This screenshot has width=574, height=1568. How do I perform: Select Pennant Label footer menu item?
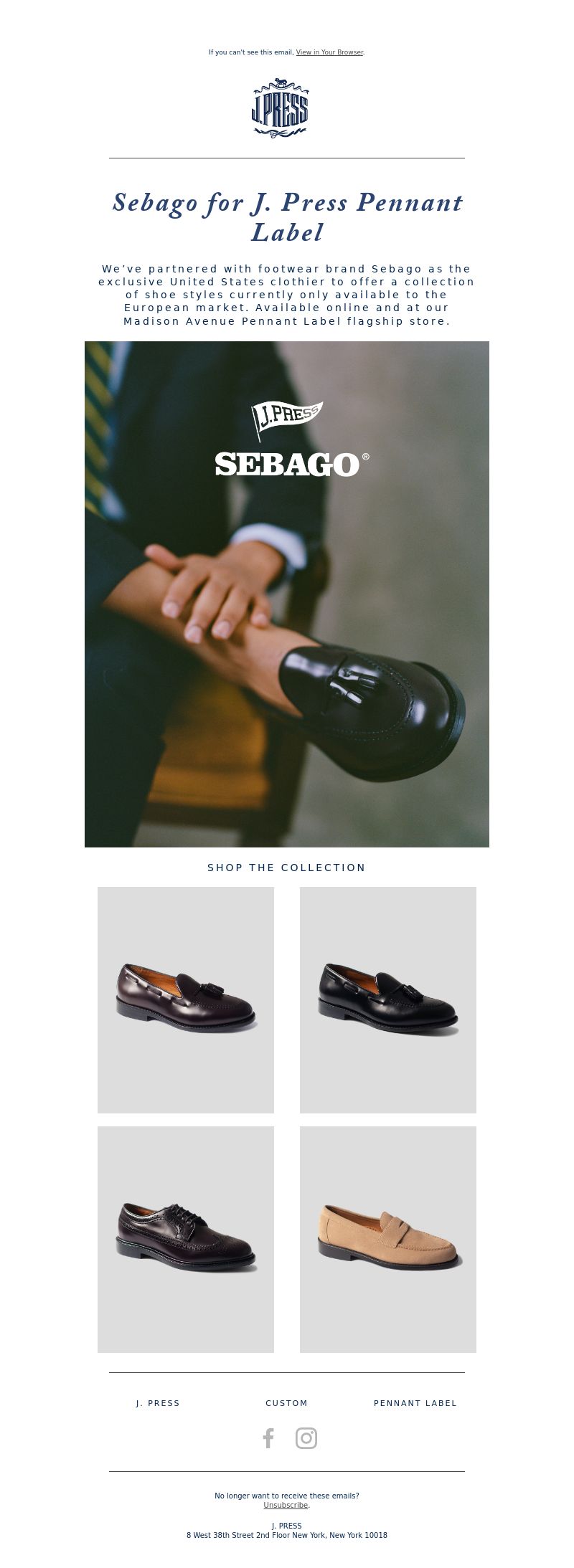coord(415,1403)
